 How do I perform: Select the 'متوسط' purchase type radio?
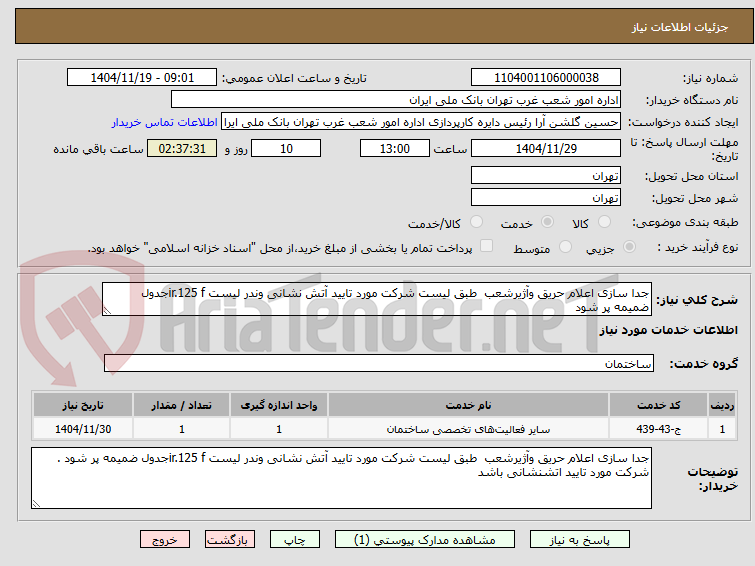pyautogui.click(x=565, y=247)
